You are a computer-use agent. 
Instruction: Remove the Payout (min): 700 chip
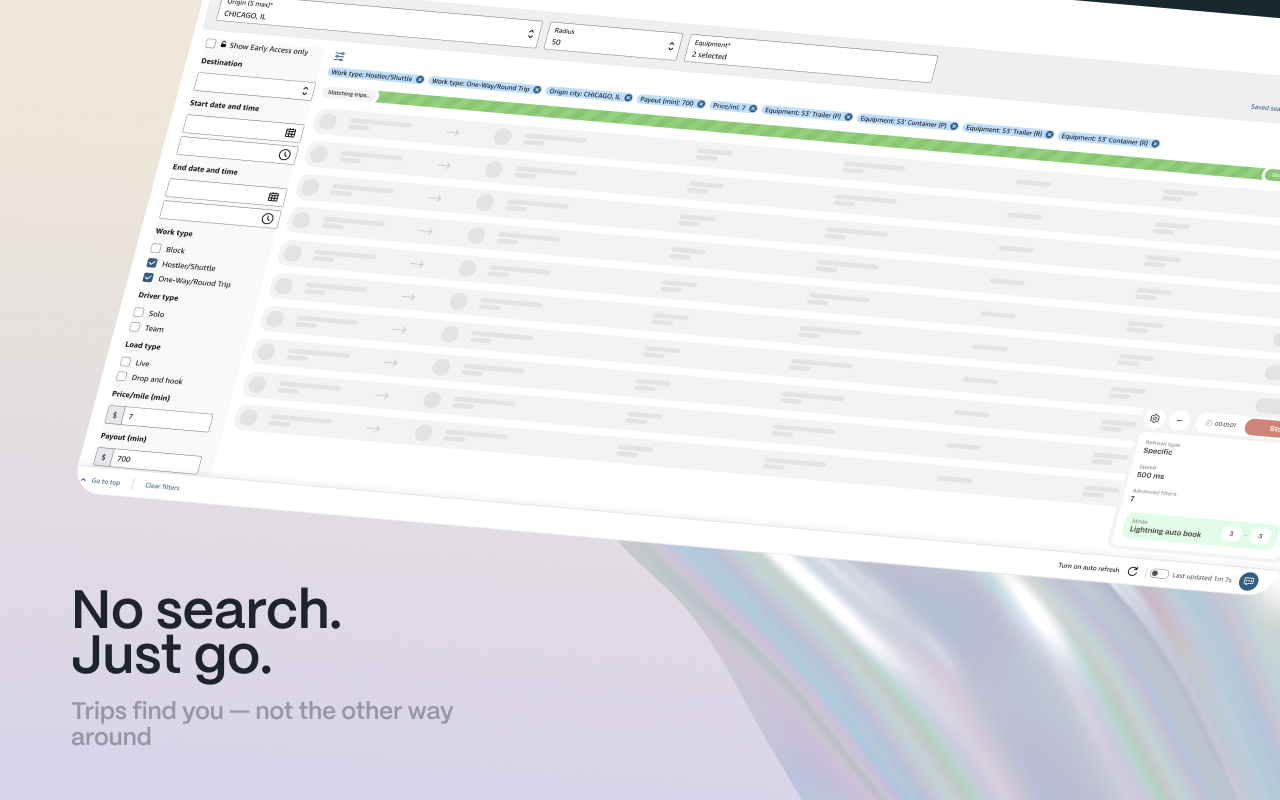tap(702, 104)
